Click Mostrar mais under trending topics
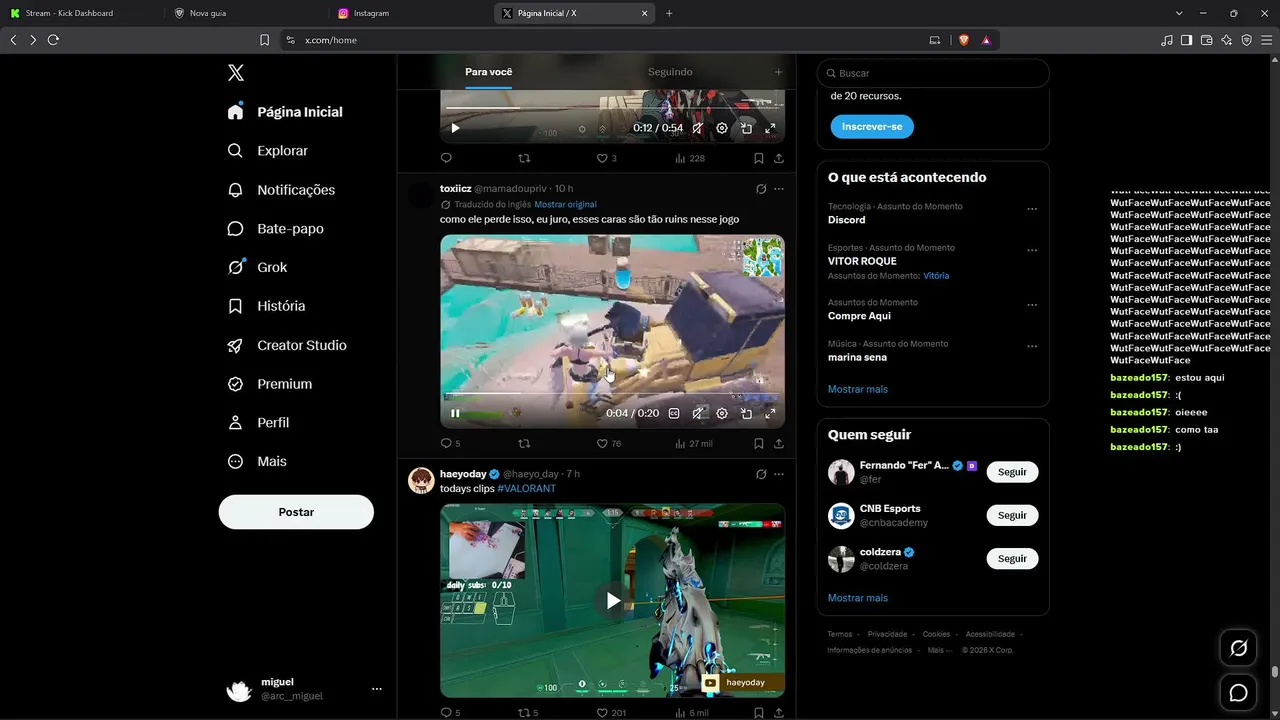 pyautogui.click(x=858, y=389)
